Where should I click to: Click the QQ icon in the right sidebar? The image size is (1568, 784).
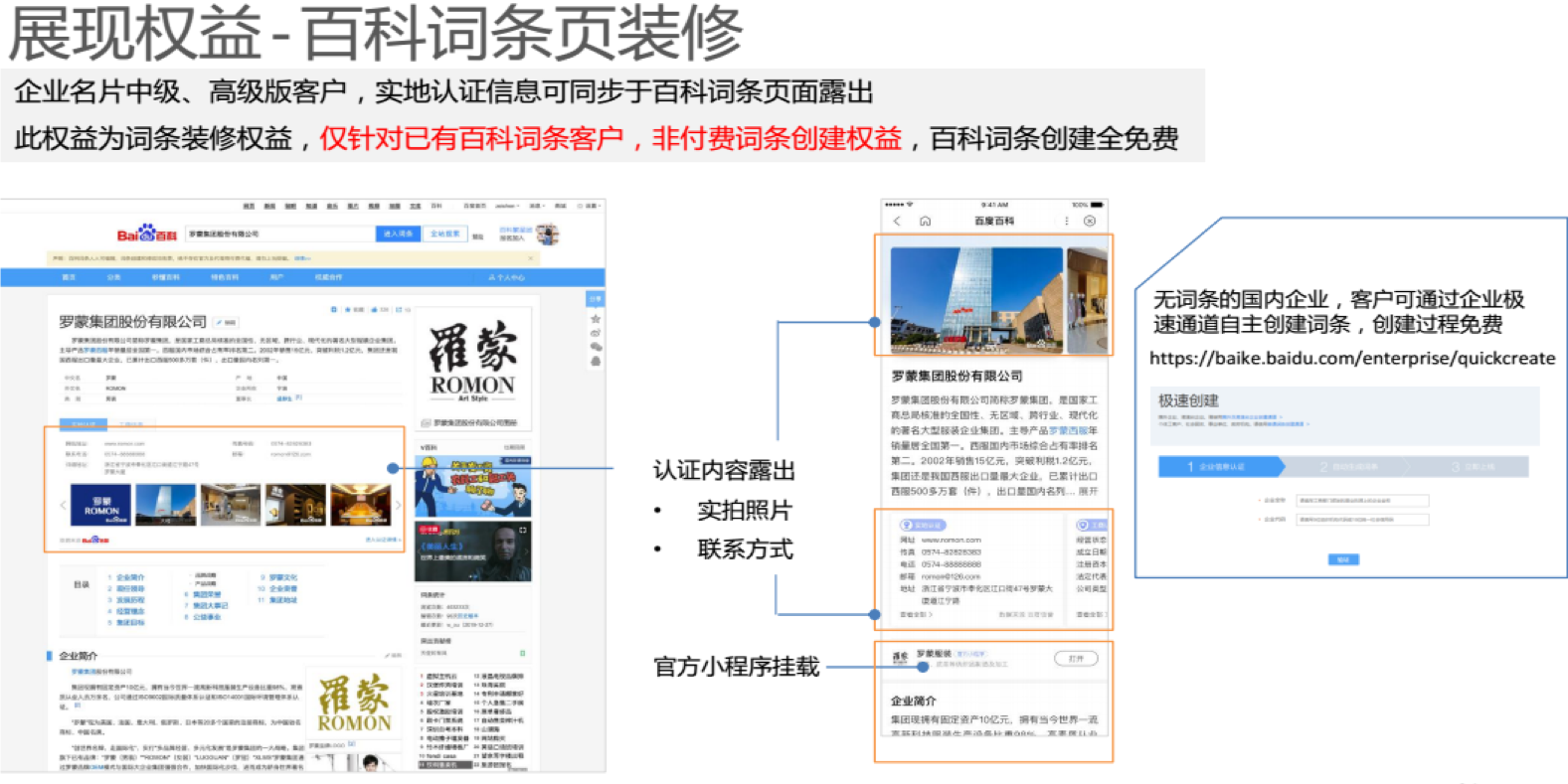coord(596,361)
